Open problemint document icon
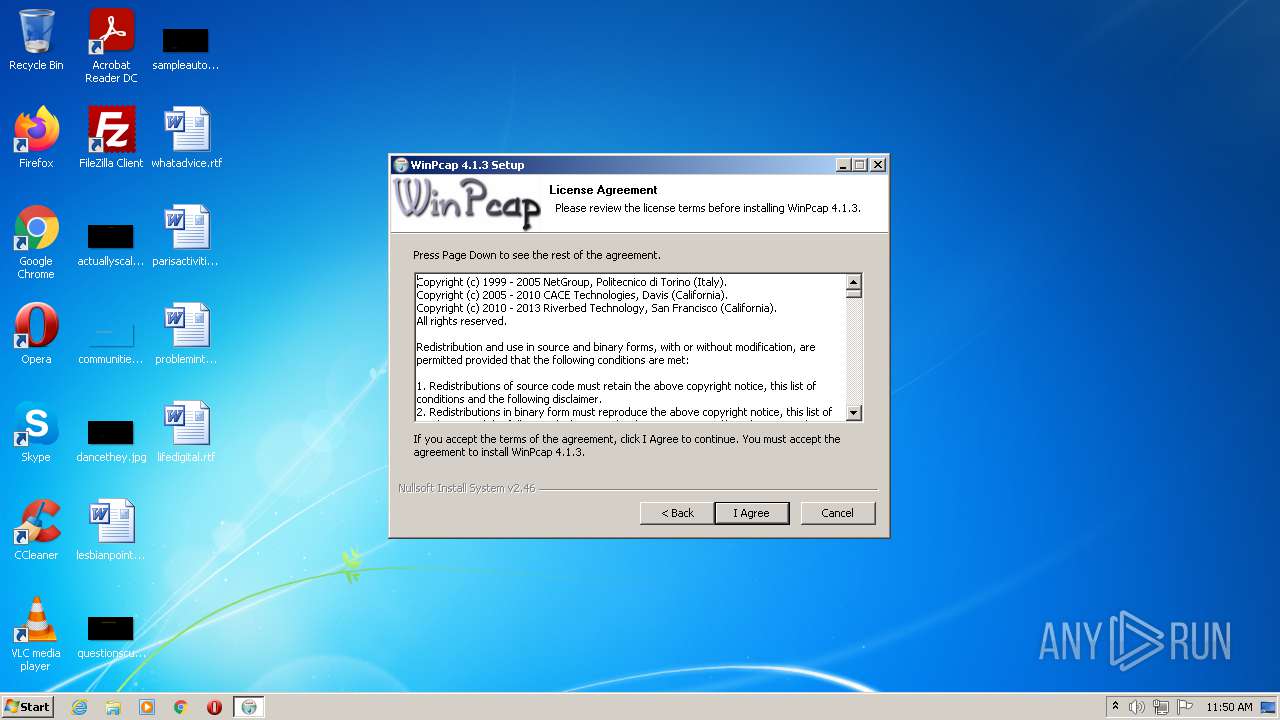1280x720 pixels. pos(187,334)
